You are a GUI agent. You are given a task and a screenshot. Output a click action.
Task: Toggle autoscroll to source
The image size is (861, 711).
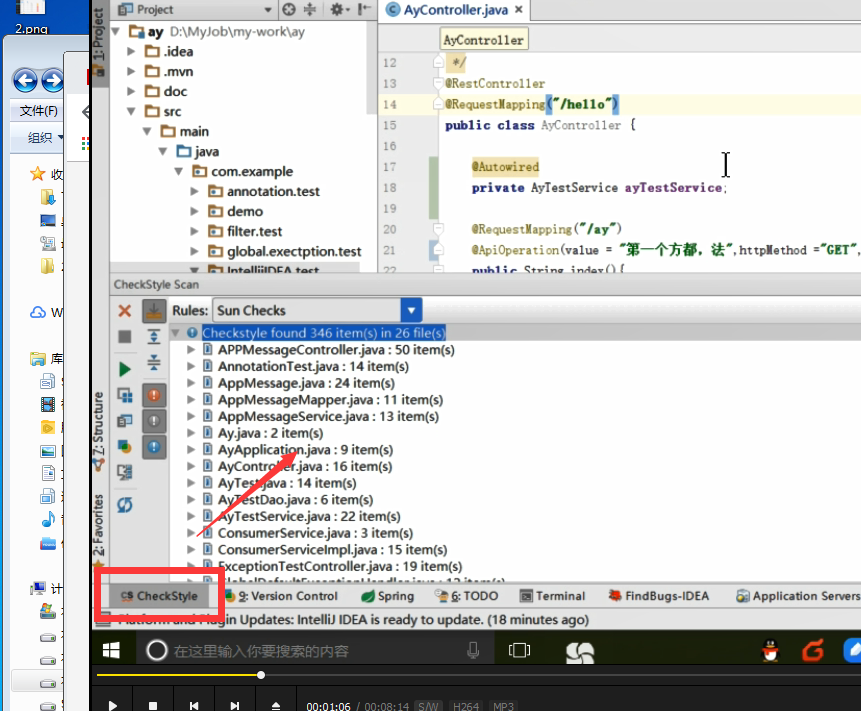pos(154,311)
